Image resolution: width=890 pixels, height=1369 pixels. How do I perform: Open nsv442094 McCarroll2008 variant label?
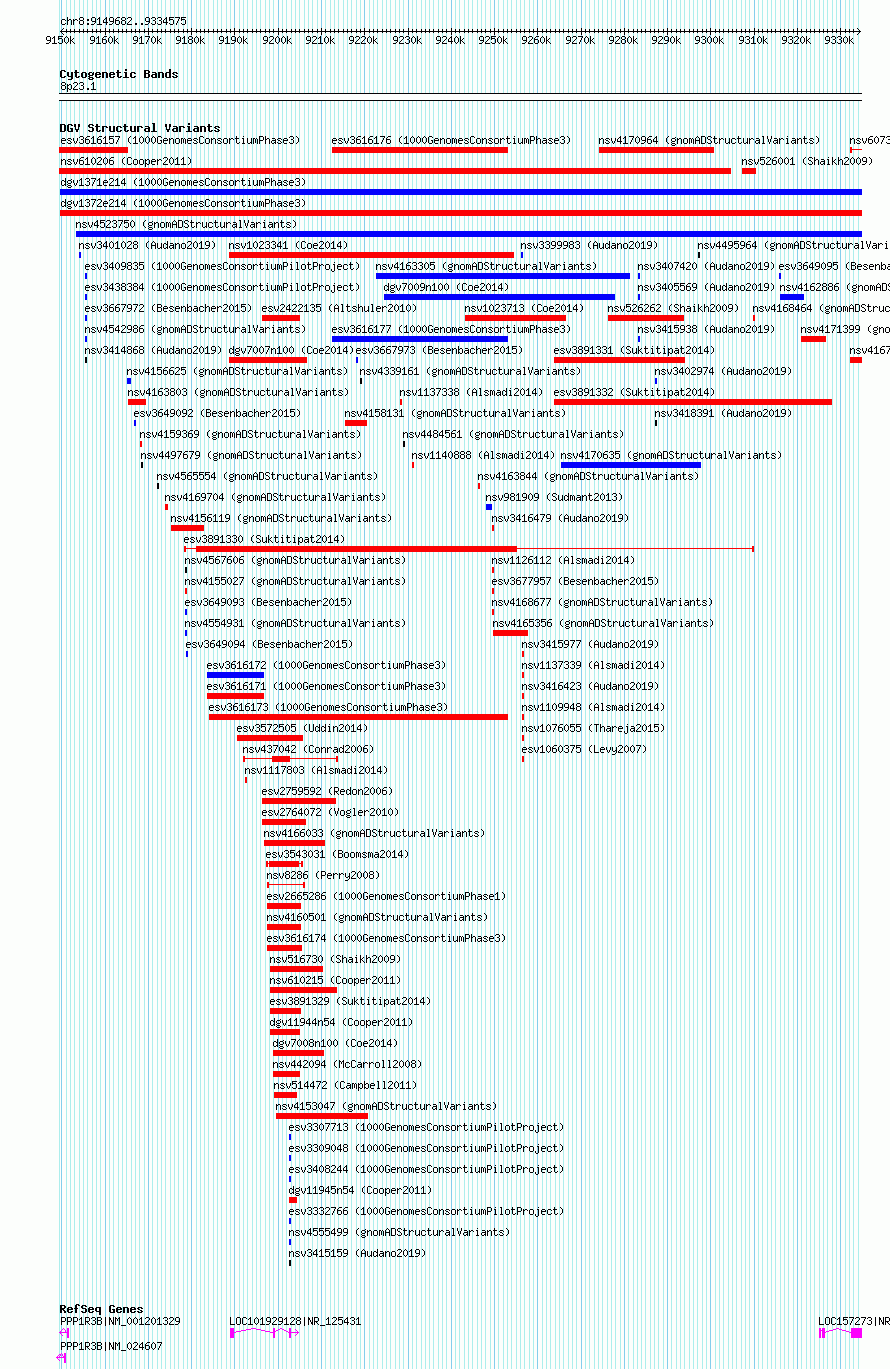click(x=347, y=1064)
